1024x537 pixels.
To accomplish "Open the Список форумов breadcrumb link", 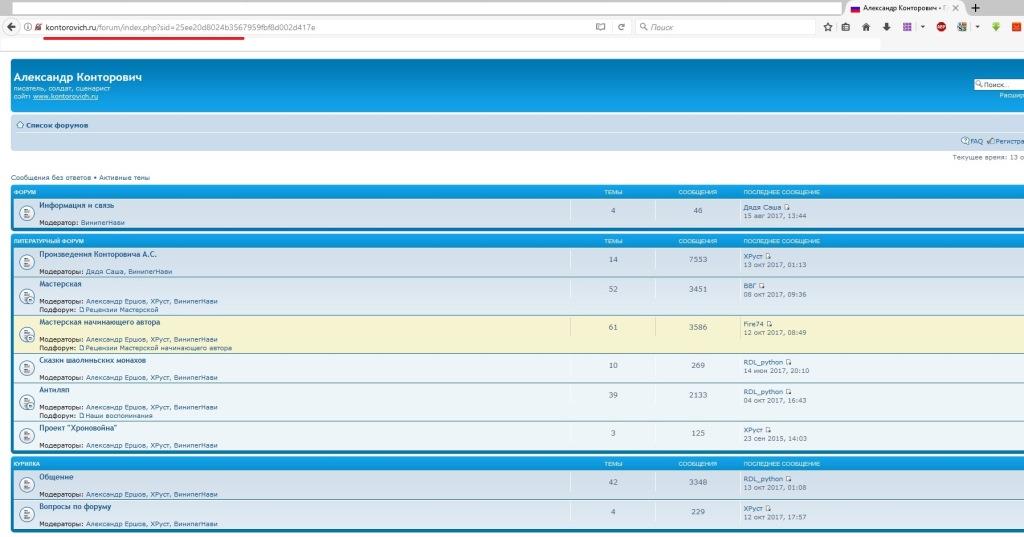I will click(x=57, y=125).
